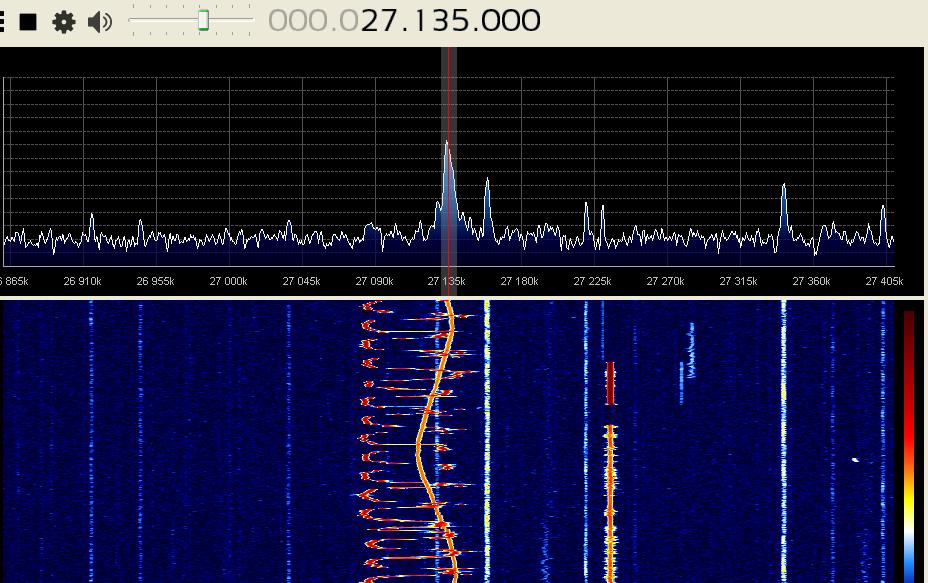Open the settings gear configuration
The height and width of the screenshot is (583, 928).
click(64, 21)
